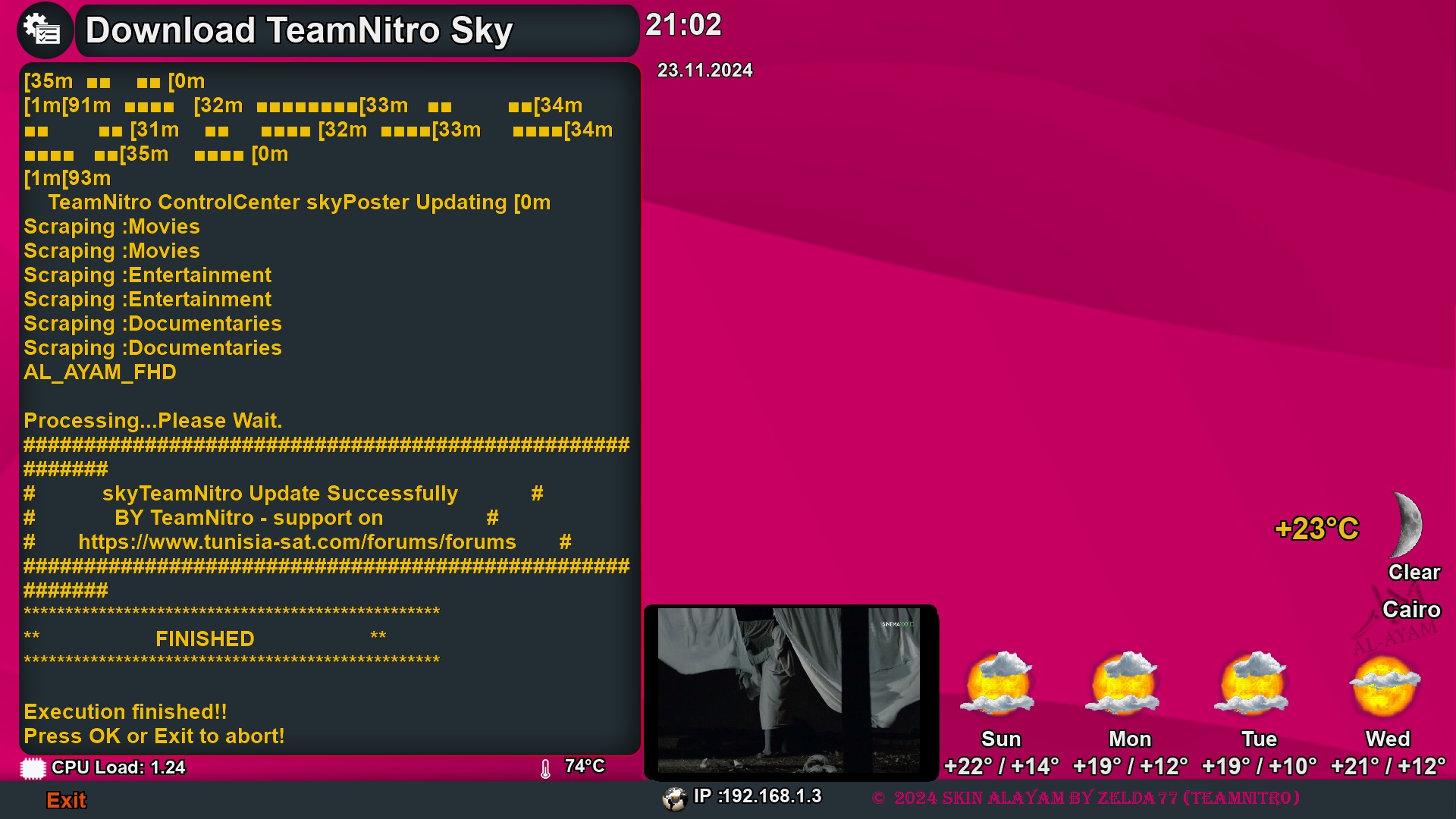This screenshot has width=1456, height=819.
Task: Click the Tue forecast day label
Action: 1259,739
